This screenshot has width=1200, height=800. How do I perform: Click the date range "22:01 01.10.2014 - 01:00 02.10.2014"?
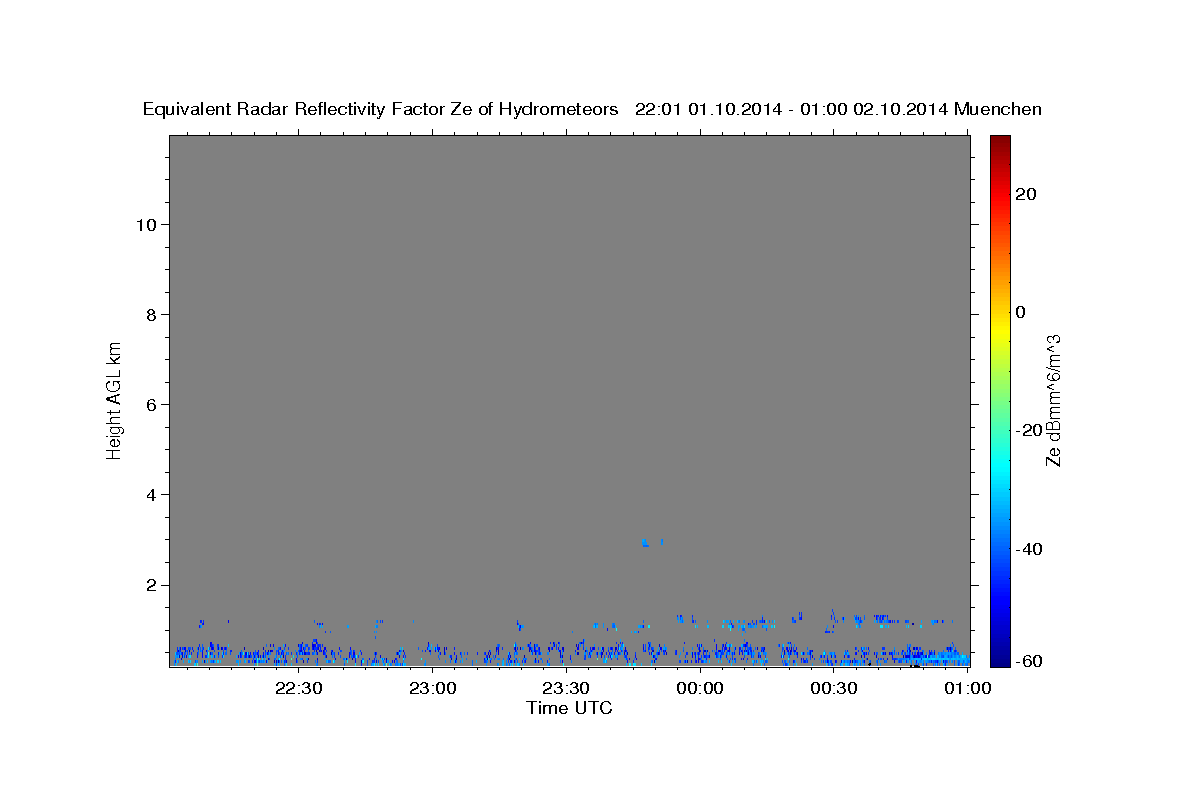(x=792, y=109)
